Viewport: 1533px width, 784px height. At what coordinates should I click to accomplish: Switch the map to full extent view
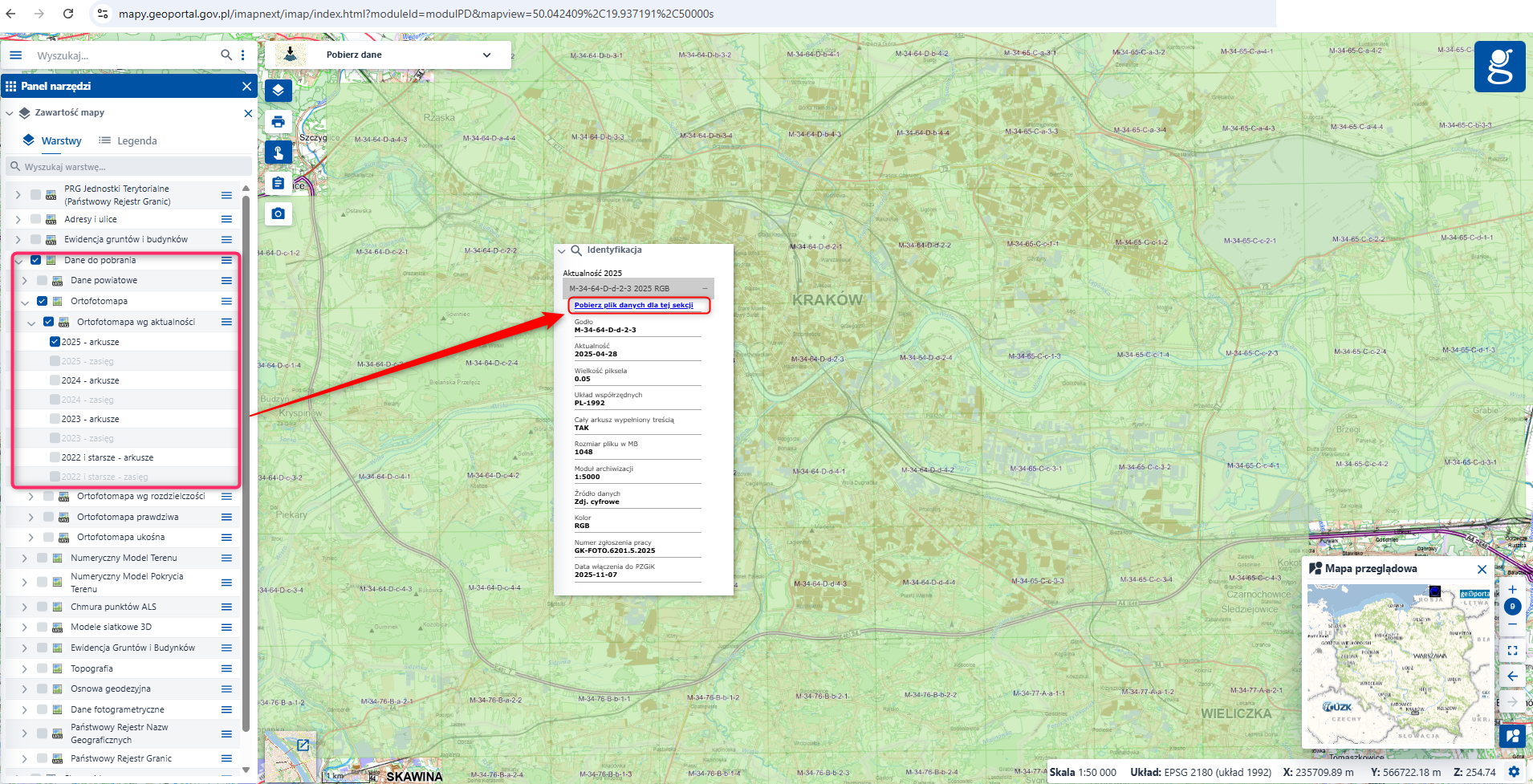pos(1512,650)
